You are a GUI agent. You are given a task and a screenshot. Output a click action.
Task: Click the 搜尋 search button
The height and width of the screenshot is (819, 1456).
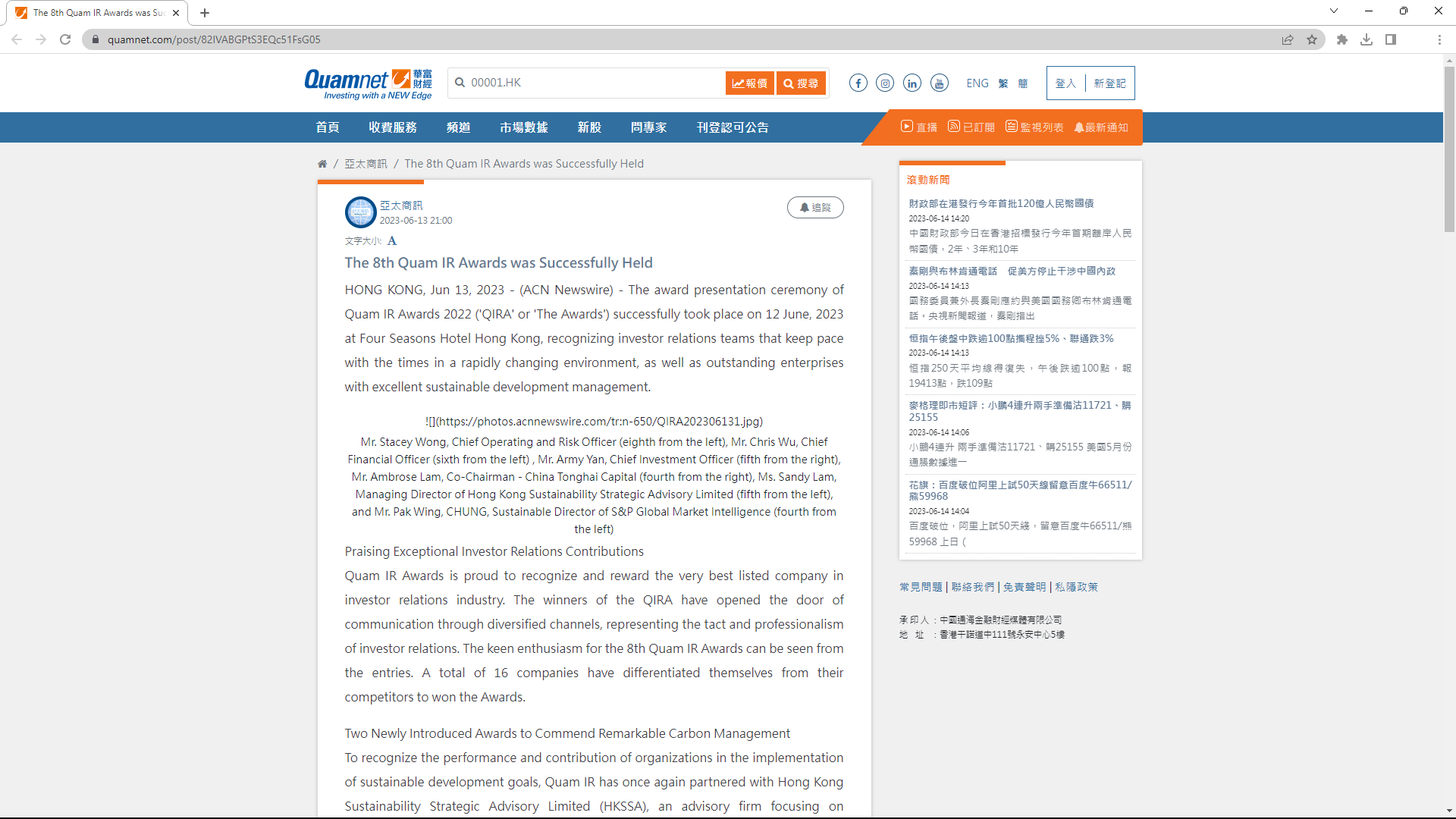click(x=801, y=83)
